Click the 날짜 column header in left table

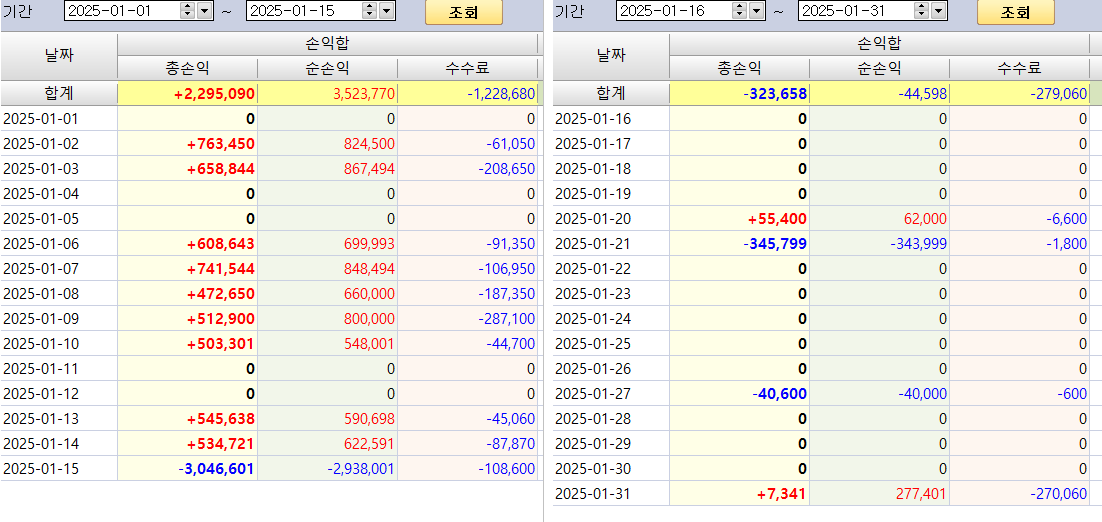click(59, 56)
